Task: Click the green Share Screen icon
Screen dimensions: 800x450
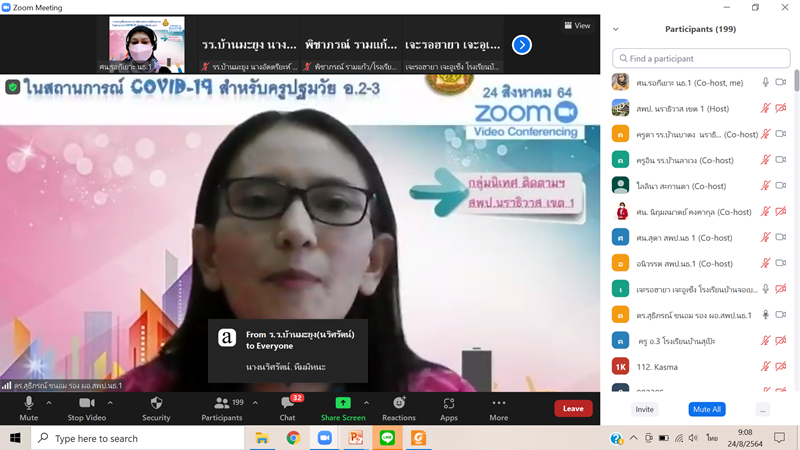Action: pyautogui.click(x=343, y=403)
